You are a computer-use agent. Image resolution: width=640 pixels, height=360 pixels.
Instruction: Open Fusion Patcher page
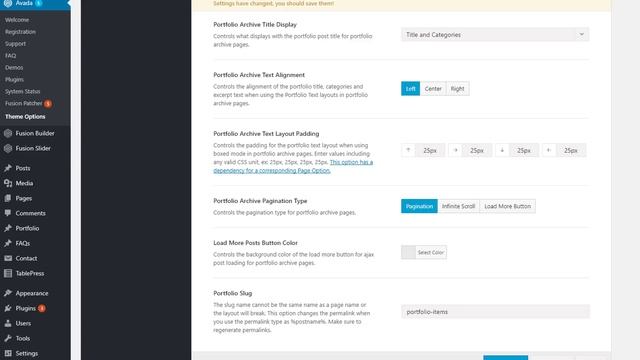(23, 103)
